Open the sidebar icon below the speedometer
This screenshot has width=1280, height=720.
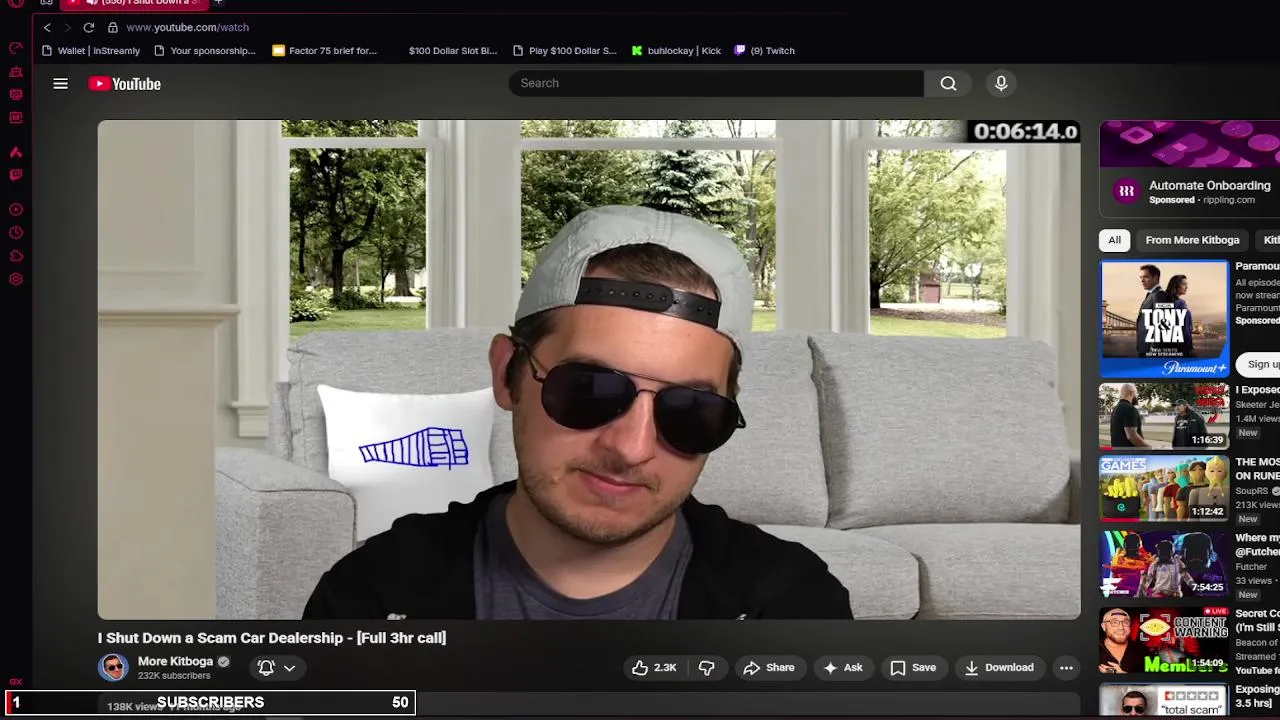pyautogui.click(x=16, y=72)
